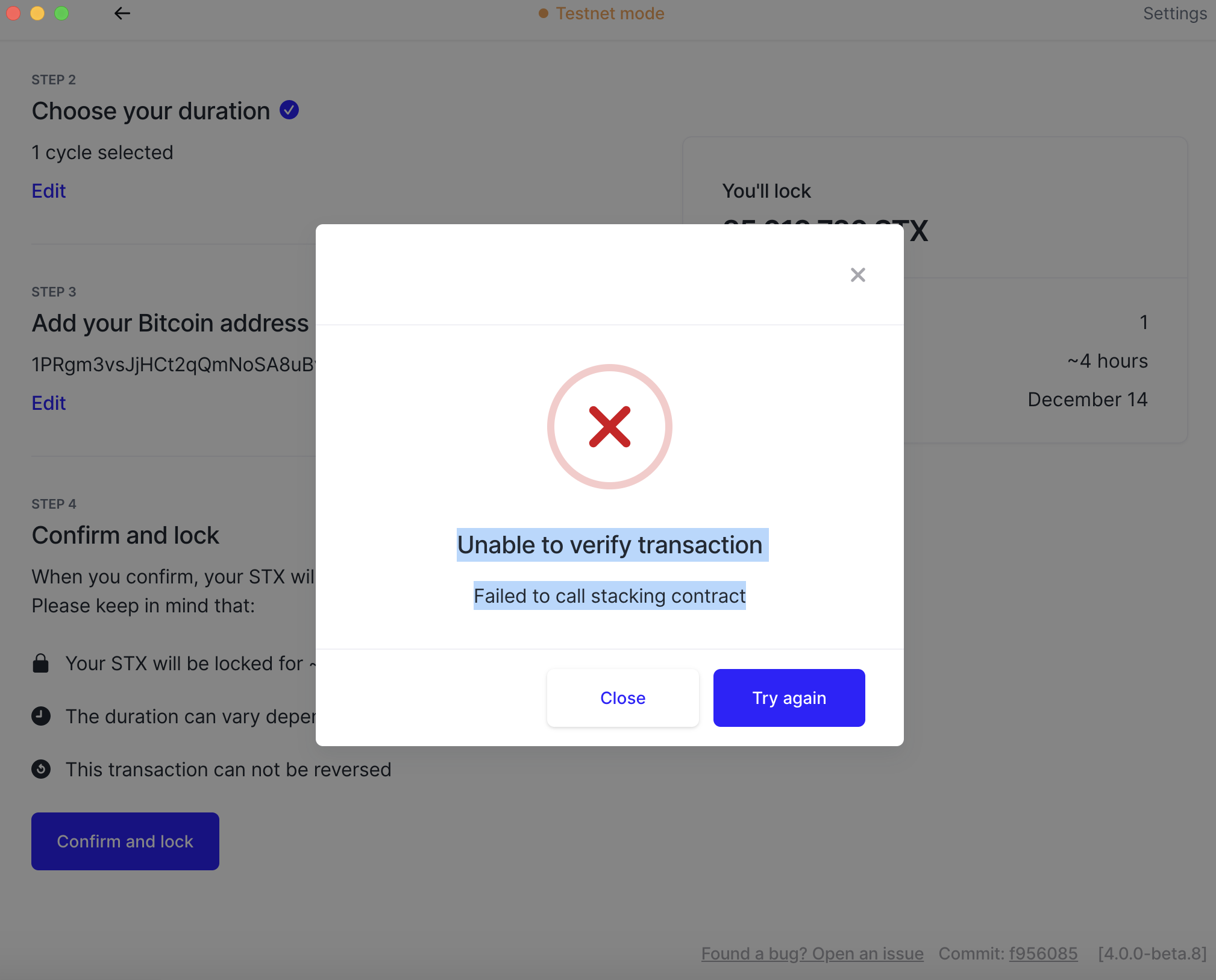Edit your Bitcoin address
Viewport: 1216px width, 980px height.
(49, 403)
